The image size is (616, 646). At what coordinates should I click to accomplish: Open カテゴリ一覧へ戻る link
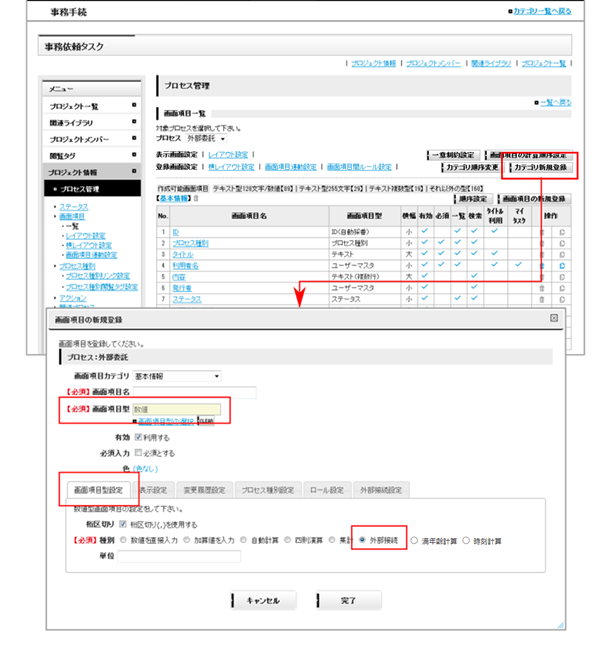[x=542, y=11]
